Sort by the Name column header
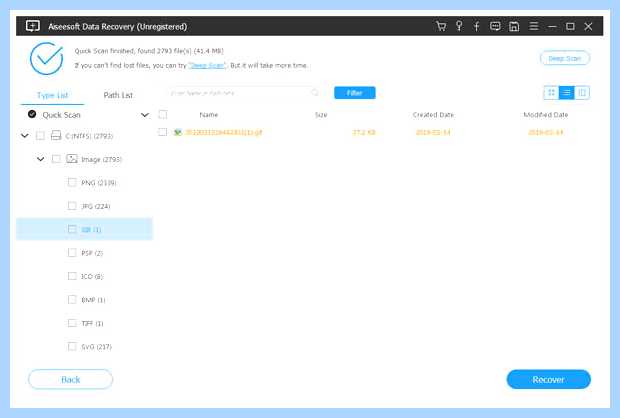The height and width of the screenshot is (418, 620). [209, 115]
